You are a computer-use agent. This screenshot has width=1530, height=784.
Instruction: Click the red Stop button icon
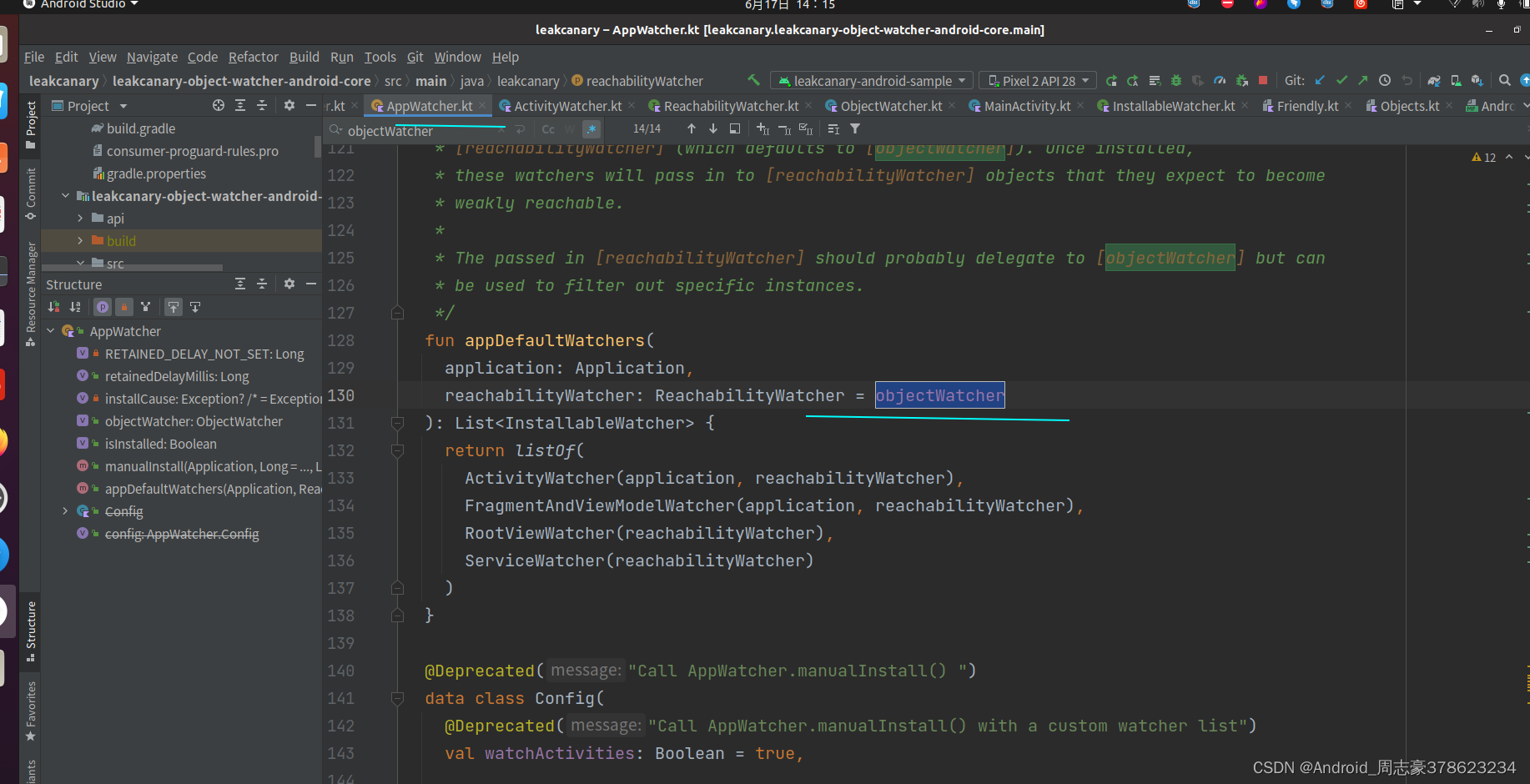click(x=1263, y=81)
